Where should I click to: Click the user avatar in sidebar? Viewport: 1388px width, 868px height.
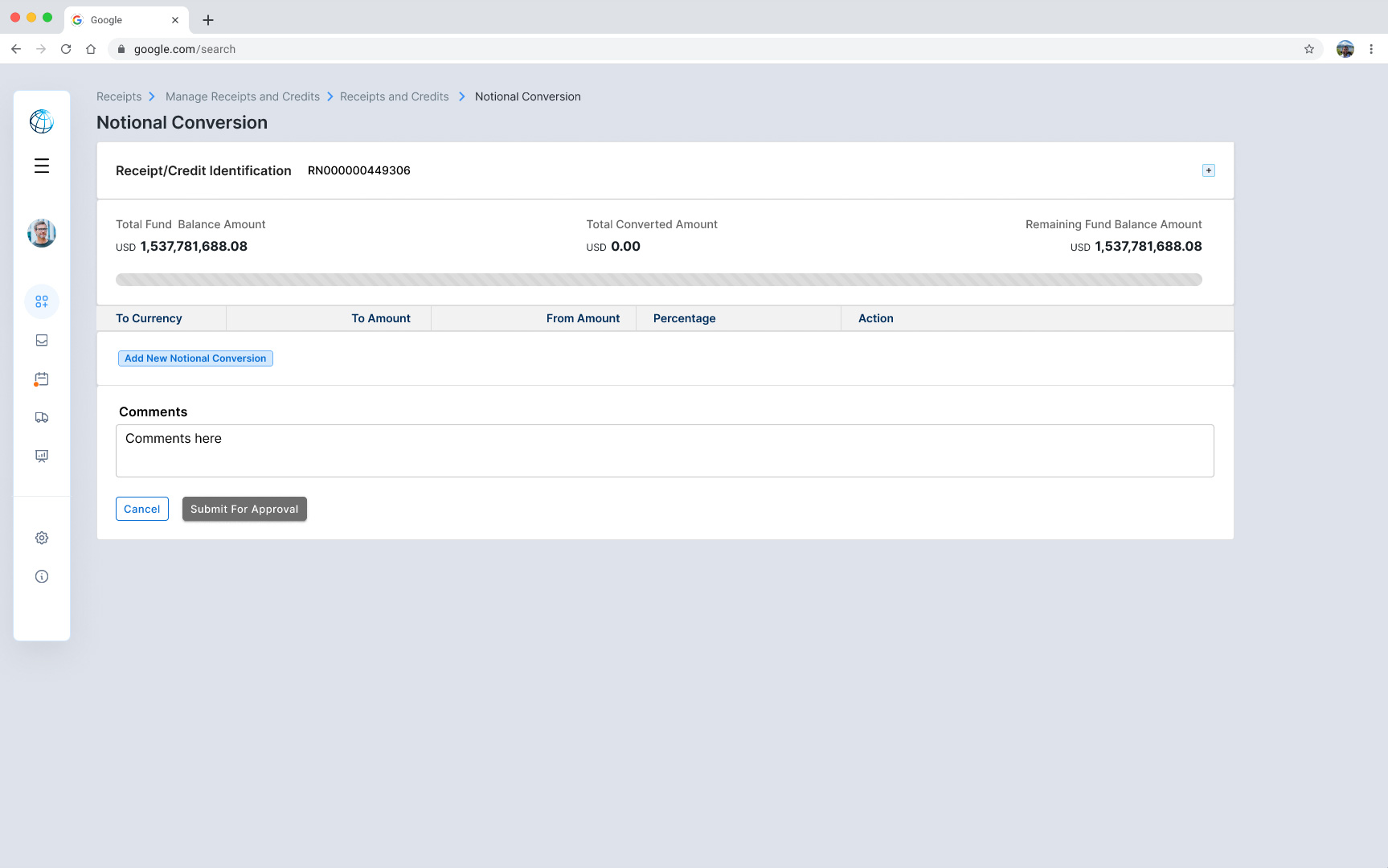click(x=42, y=233)
